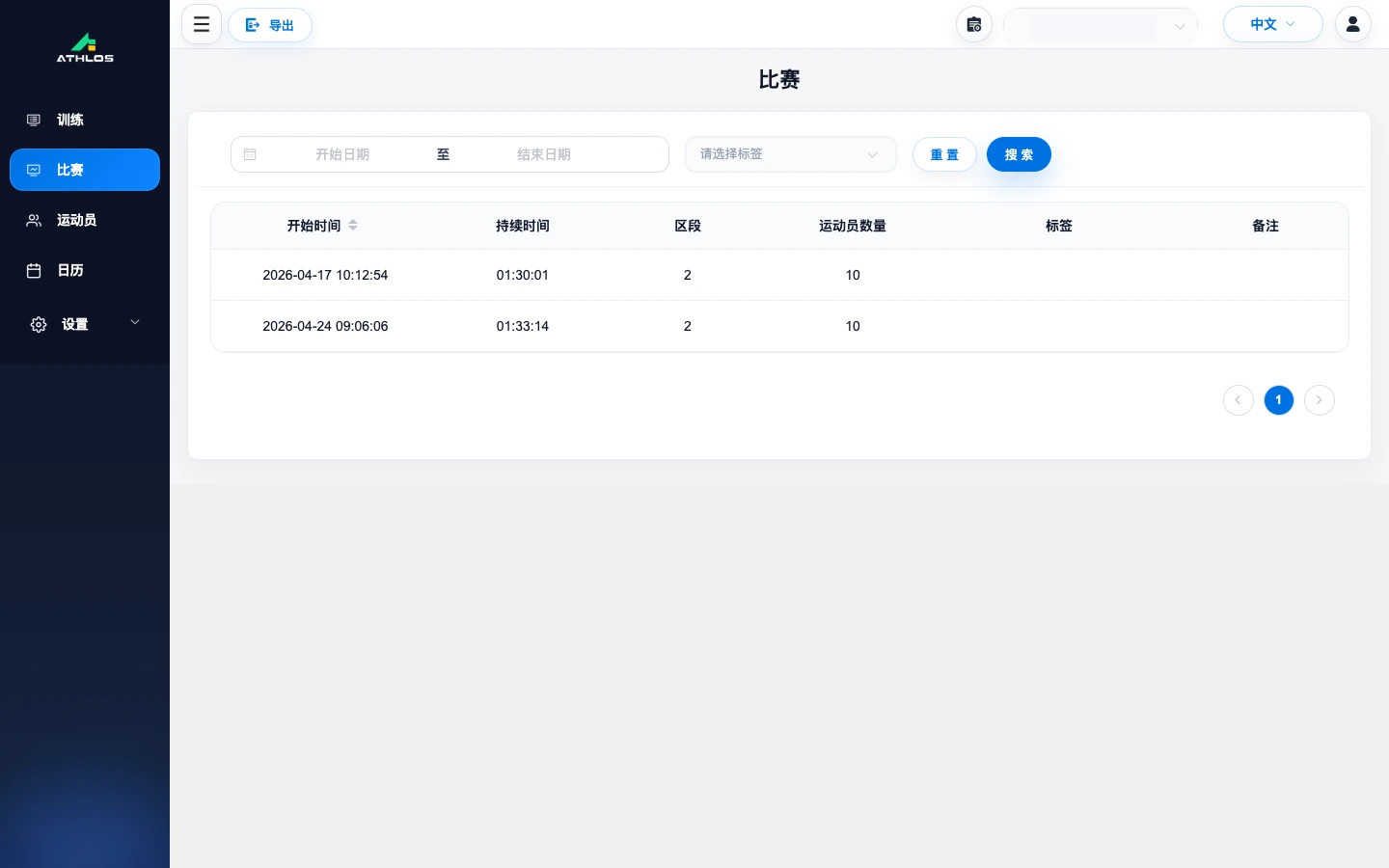The height and width of the screenshot is (868, 1389).
Task: Open 运动员 in the sidebar
Action: point(85,220)
